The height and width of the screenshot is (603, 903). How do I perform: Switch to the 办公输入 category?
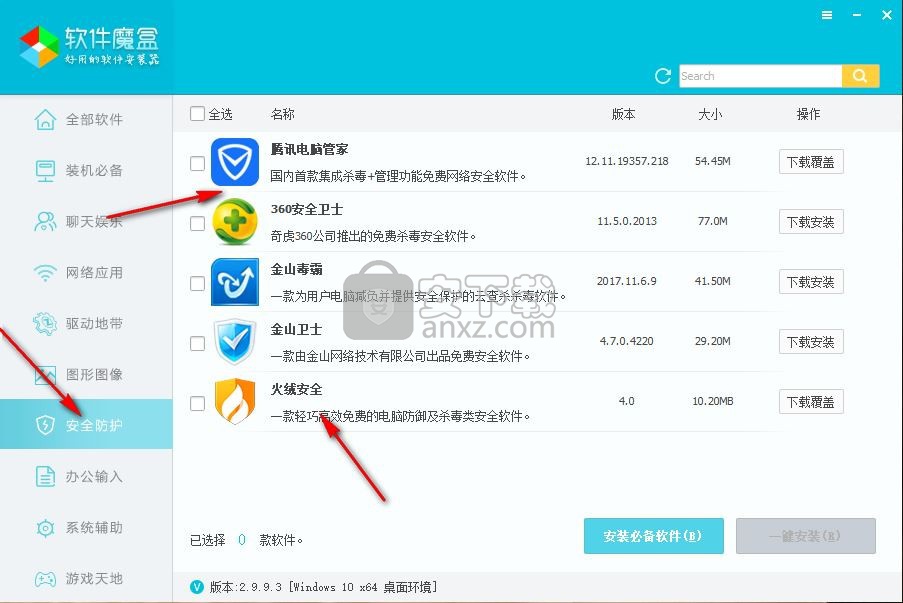86,477
